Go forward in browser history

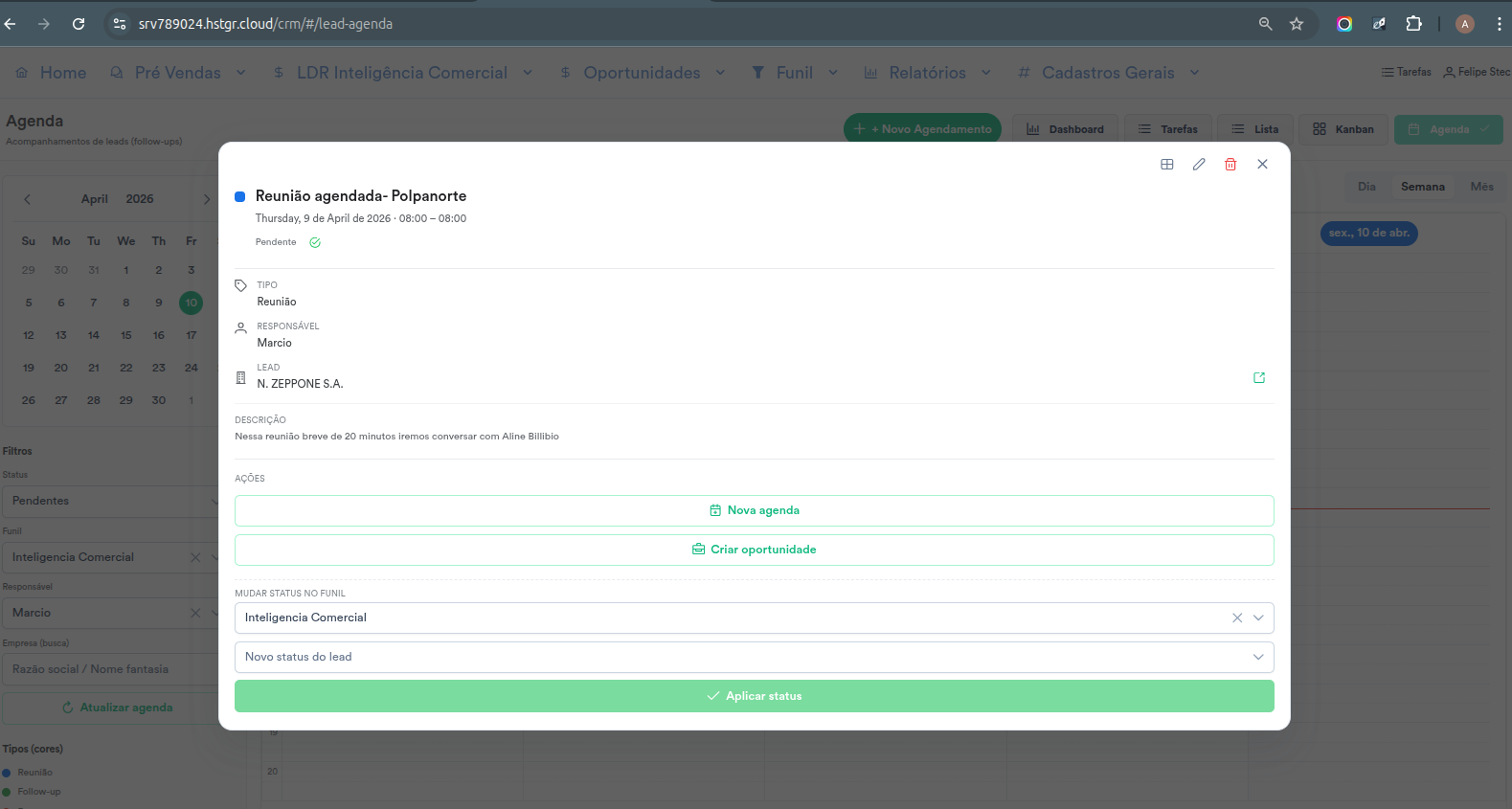tap(44, 24)
